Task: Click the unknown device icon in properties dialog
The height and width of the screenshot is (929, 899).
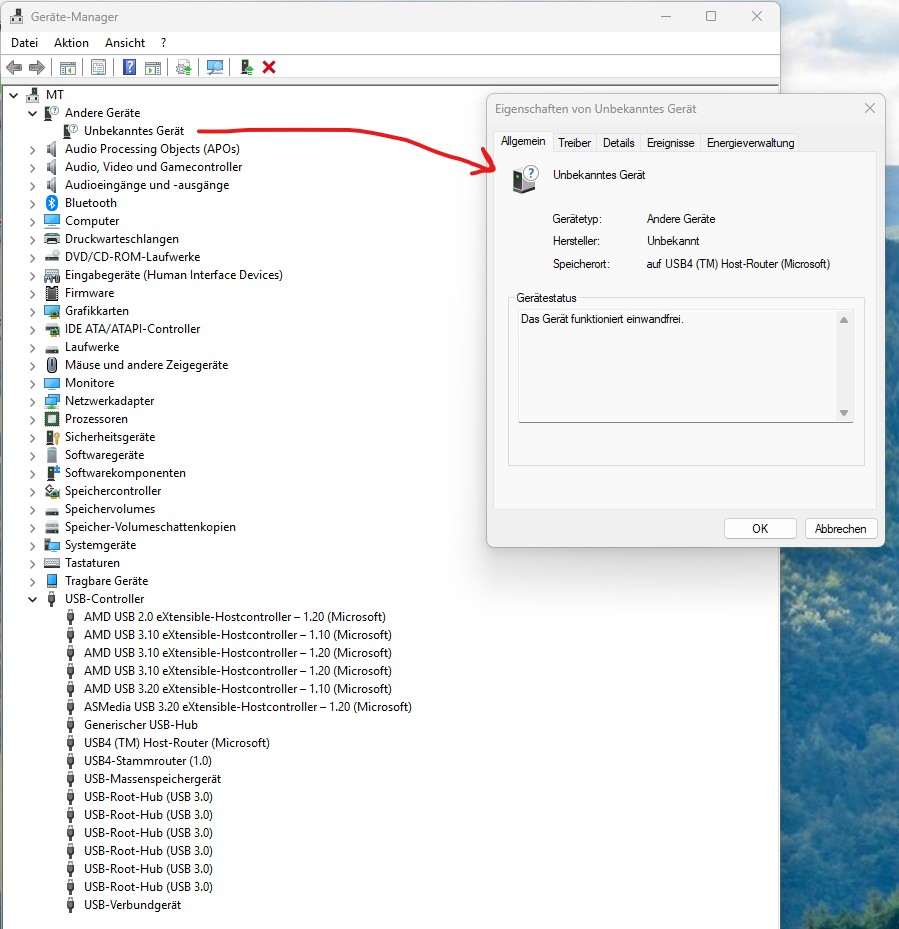Action: [x=525, y=180]
